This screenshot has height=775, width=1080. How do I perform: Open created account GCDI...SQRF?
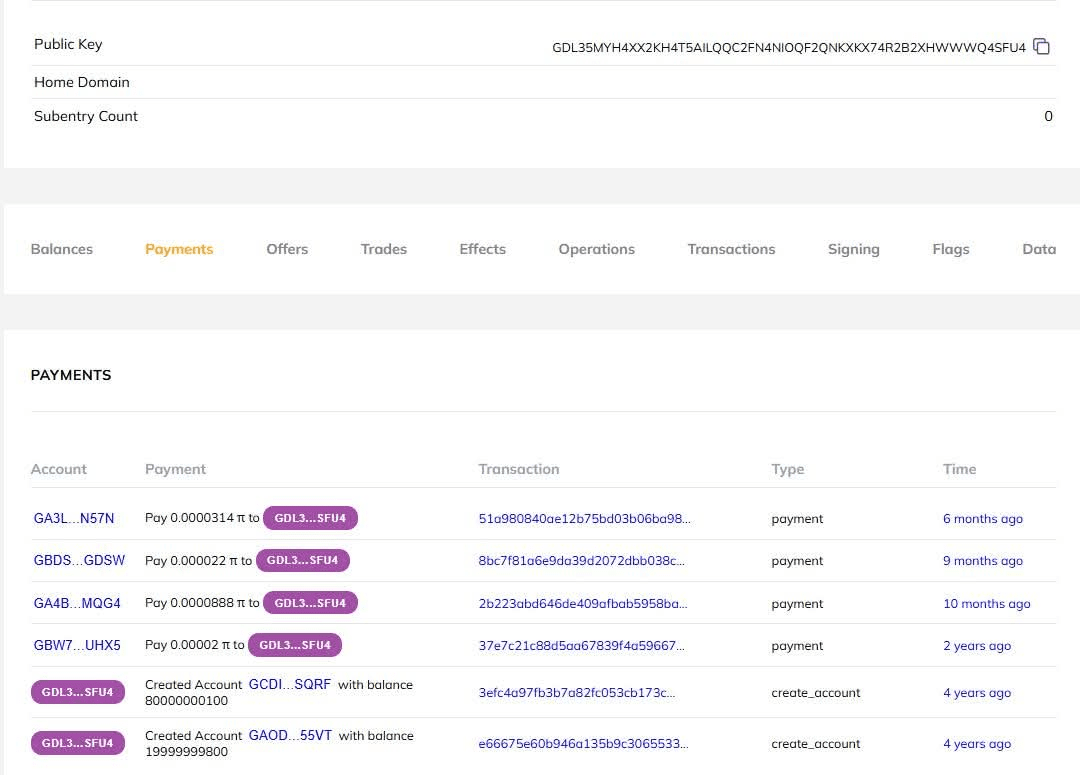(289, 685)
